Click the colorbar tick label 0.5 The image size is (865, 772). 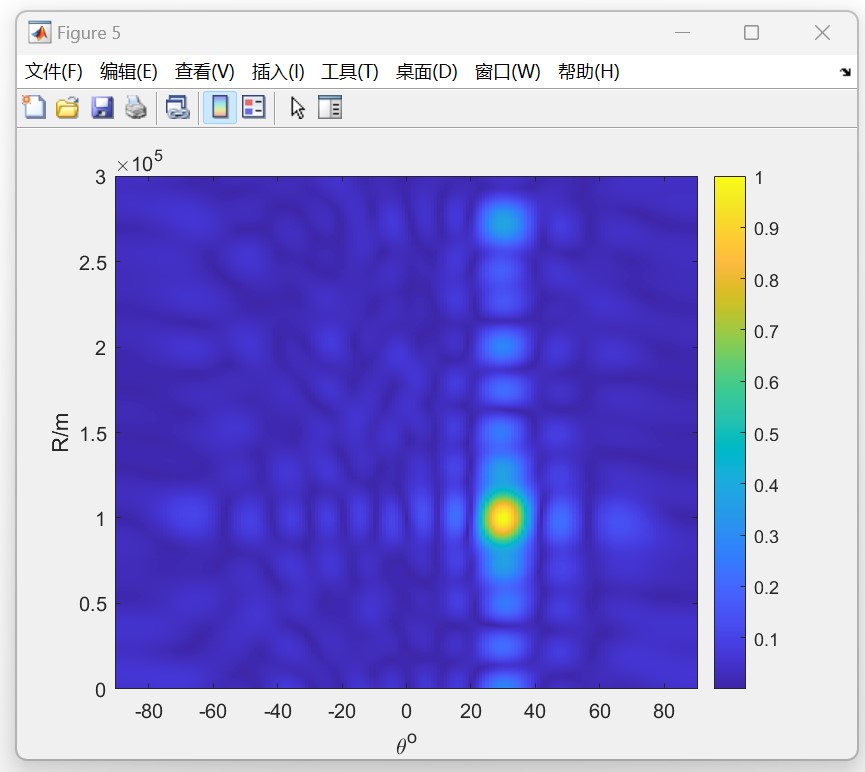coord(766,434)
